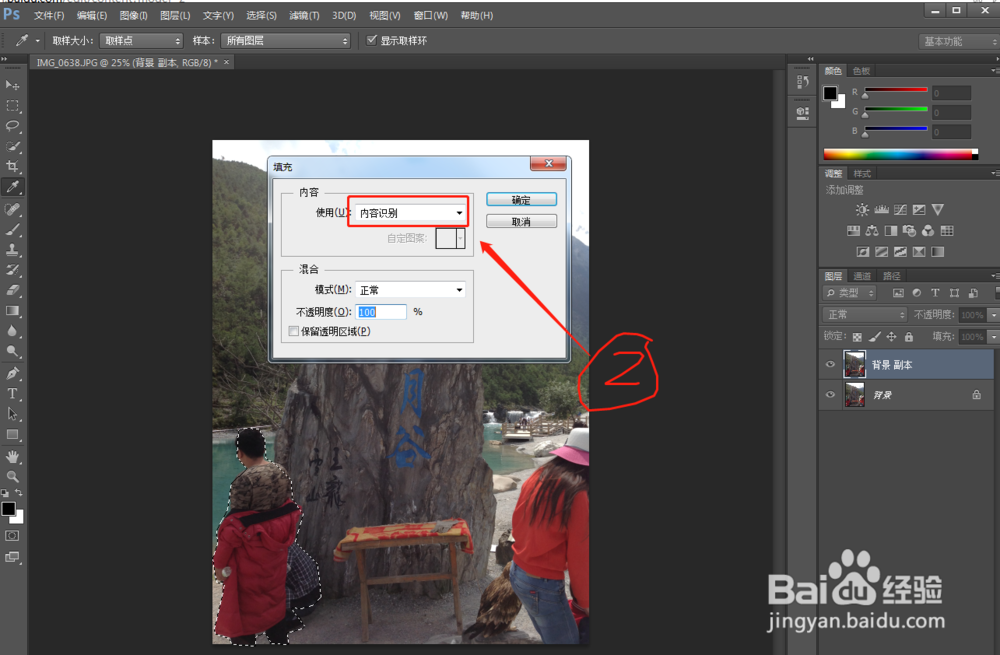Switch to the 通道 tab
The image size is (1000, 655).
[x=862, y=276]
